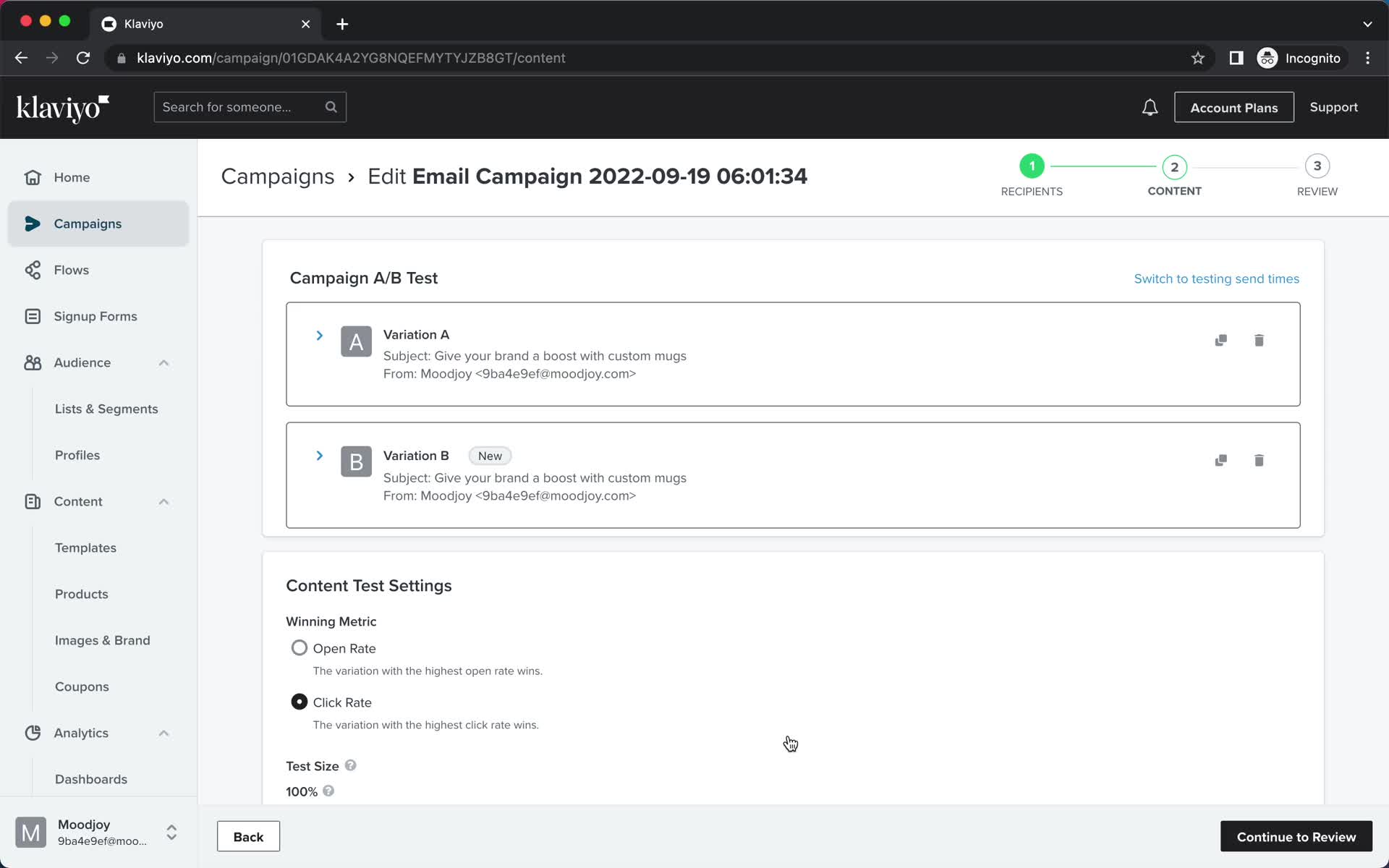Viewport: 1389px width, 868px height.
Task: Click the Audience sidebar icon
Action: point(33,362)
